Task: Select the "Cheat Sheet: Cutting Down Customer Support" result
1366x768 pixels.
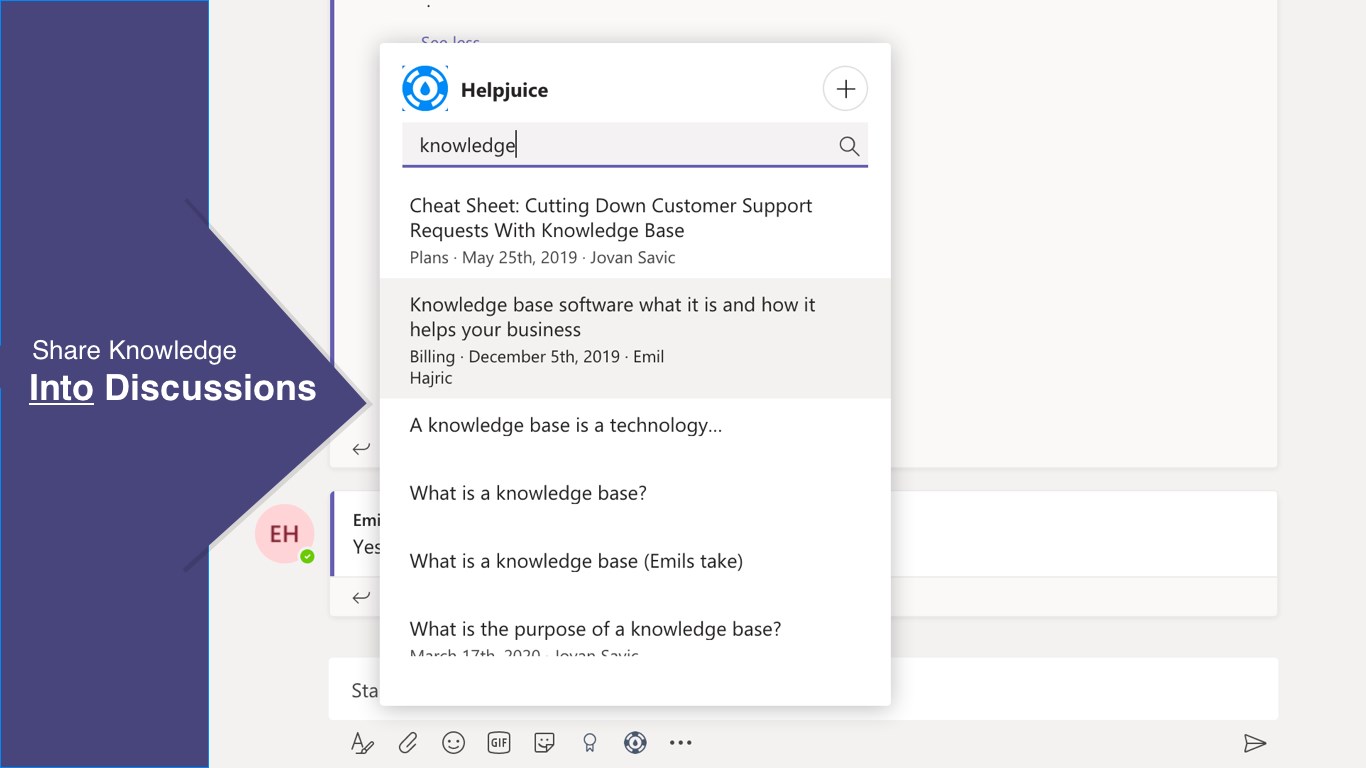Action: (x=635, y=231)
